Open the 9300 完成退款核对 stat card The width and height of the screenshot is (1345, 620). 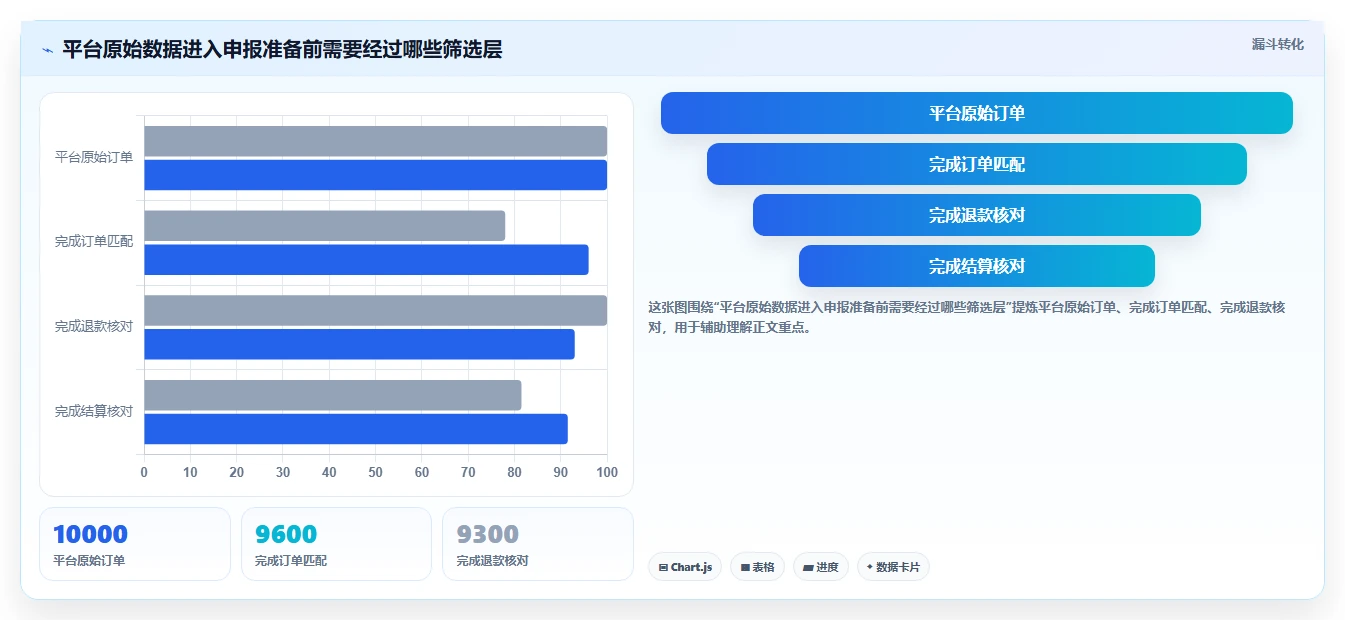[x=538, y=544]
